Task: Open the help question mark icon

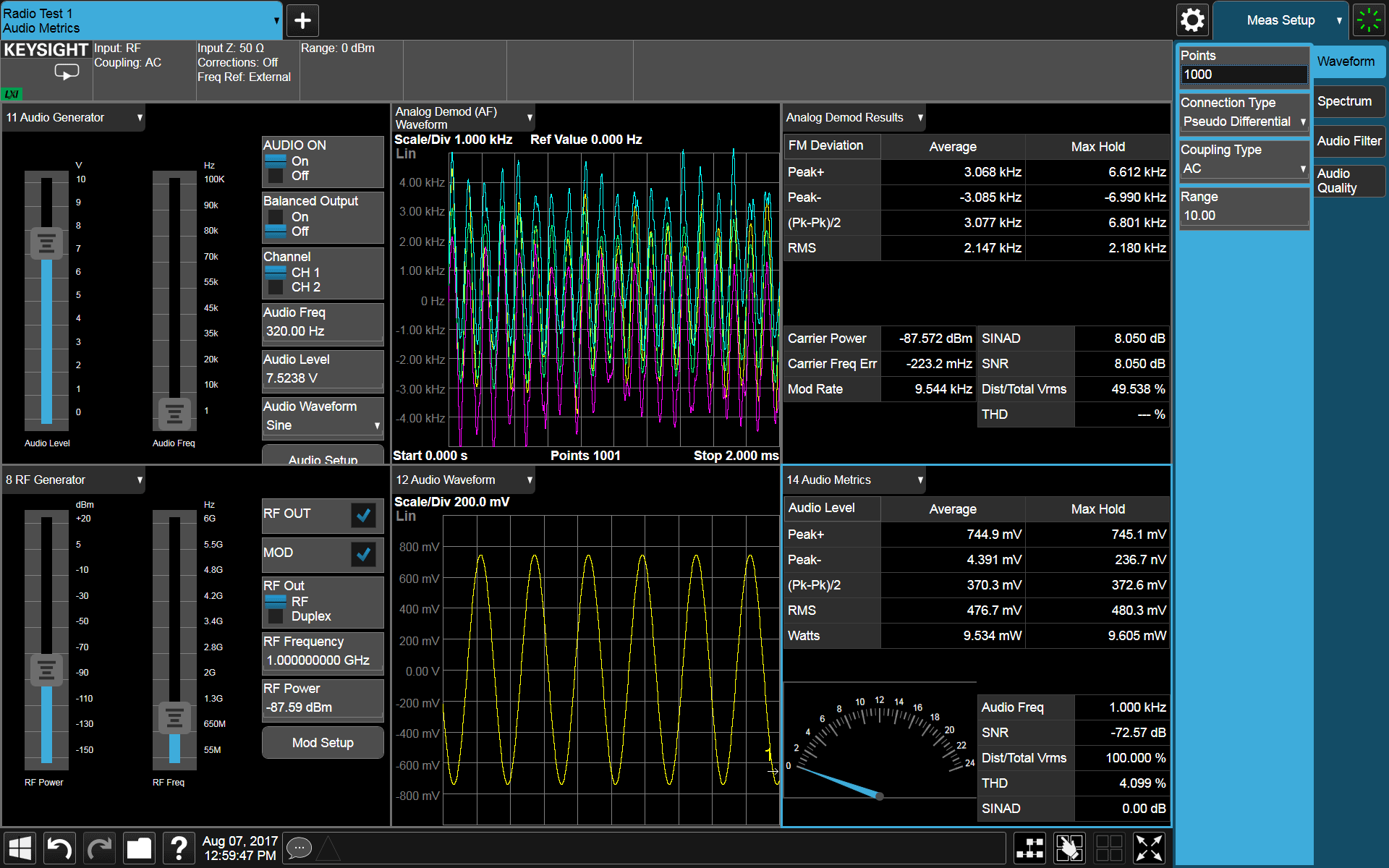Action: tap(179, 848)
